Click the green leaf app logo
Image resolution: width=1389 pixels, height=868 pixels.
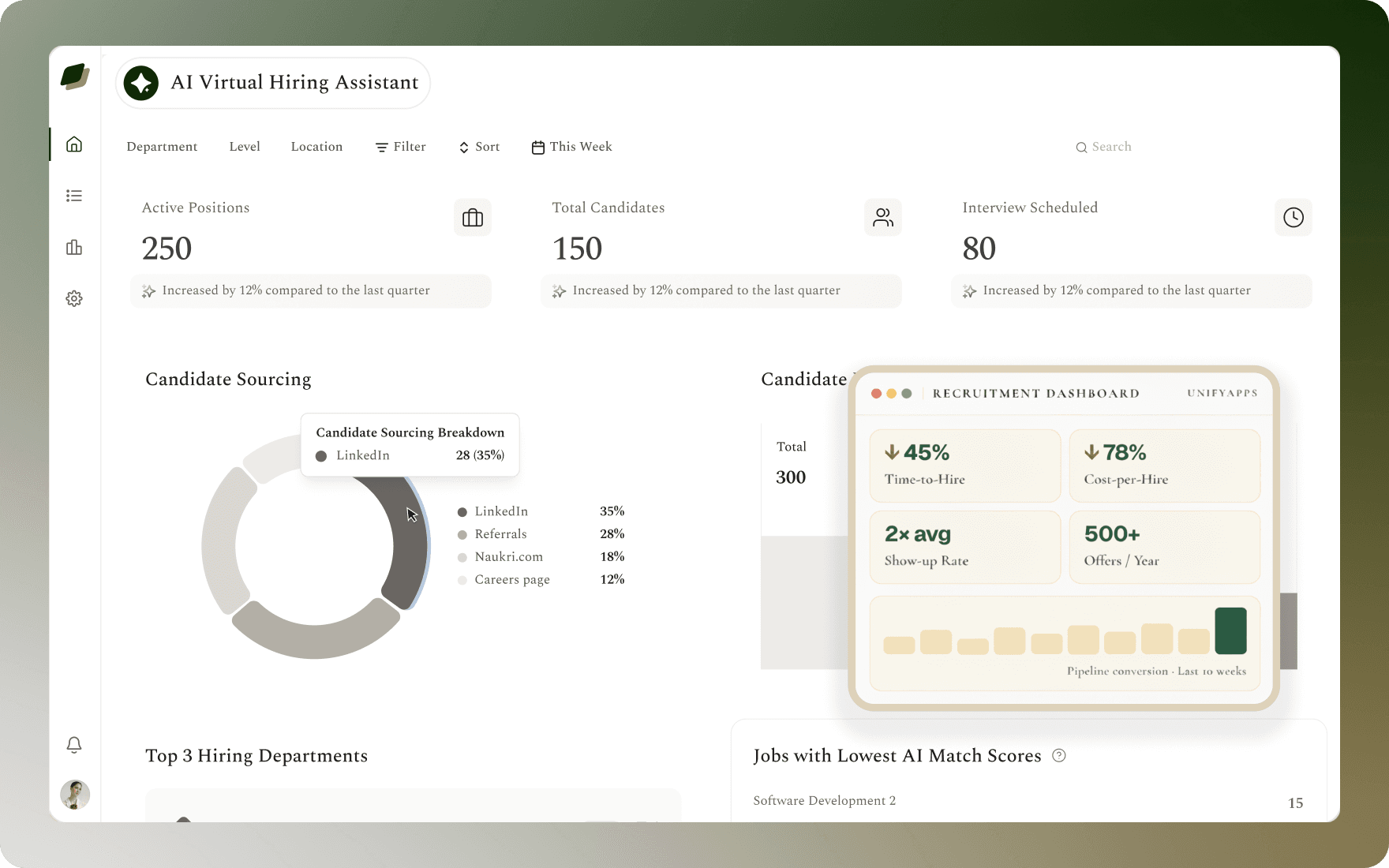tap(75, 77)
